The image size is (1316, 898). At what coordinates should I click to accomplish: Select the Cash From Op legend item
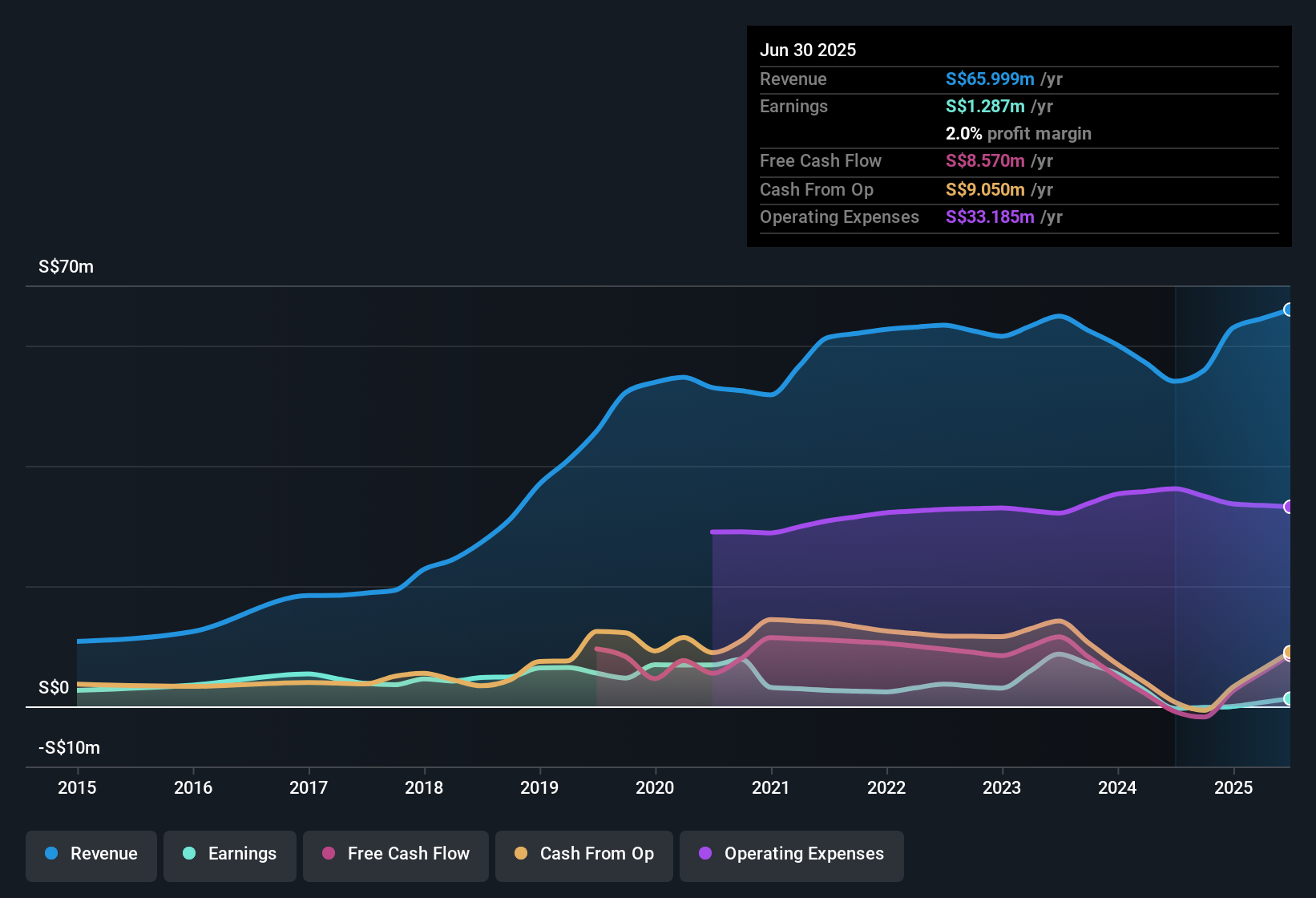point(583,854)
